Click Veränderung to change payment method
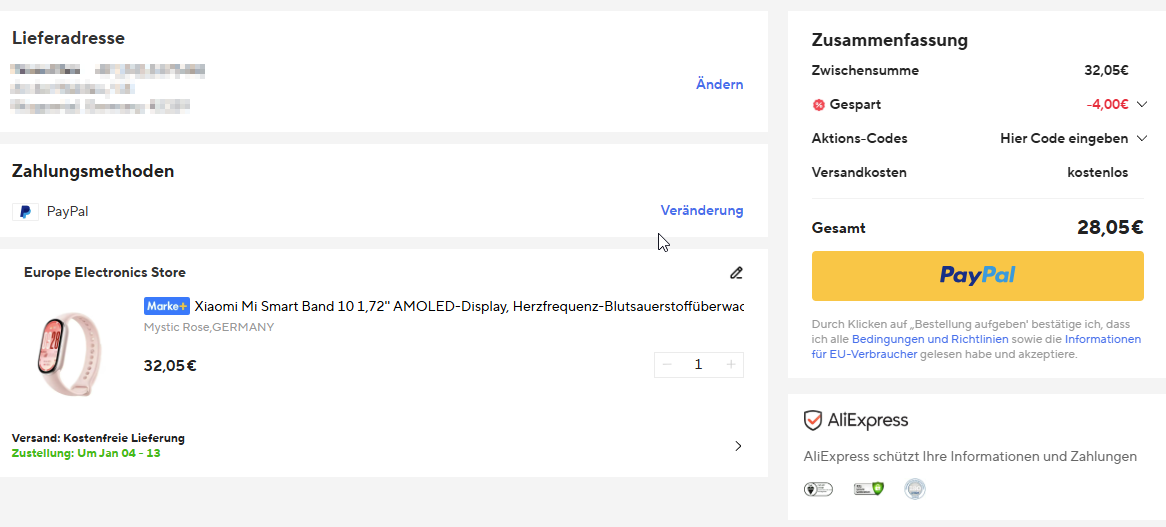 (x=701, y=211)
